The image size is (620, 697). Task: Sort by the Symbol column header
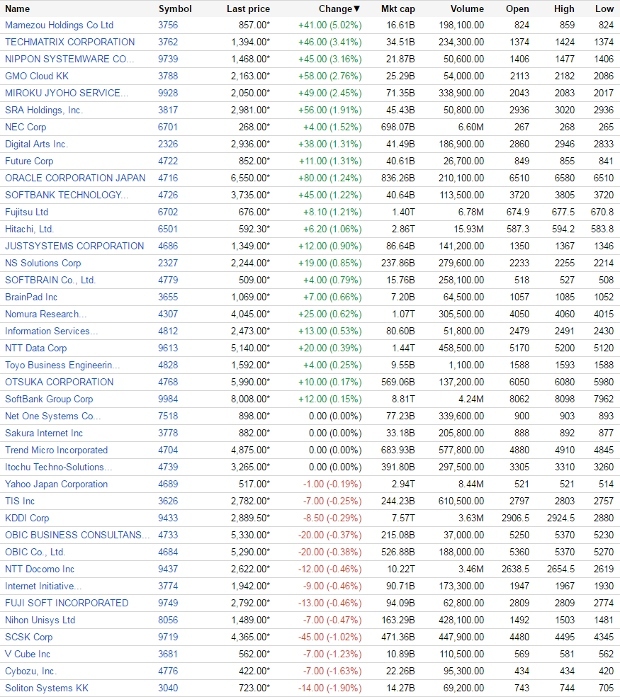[175, 9]
